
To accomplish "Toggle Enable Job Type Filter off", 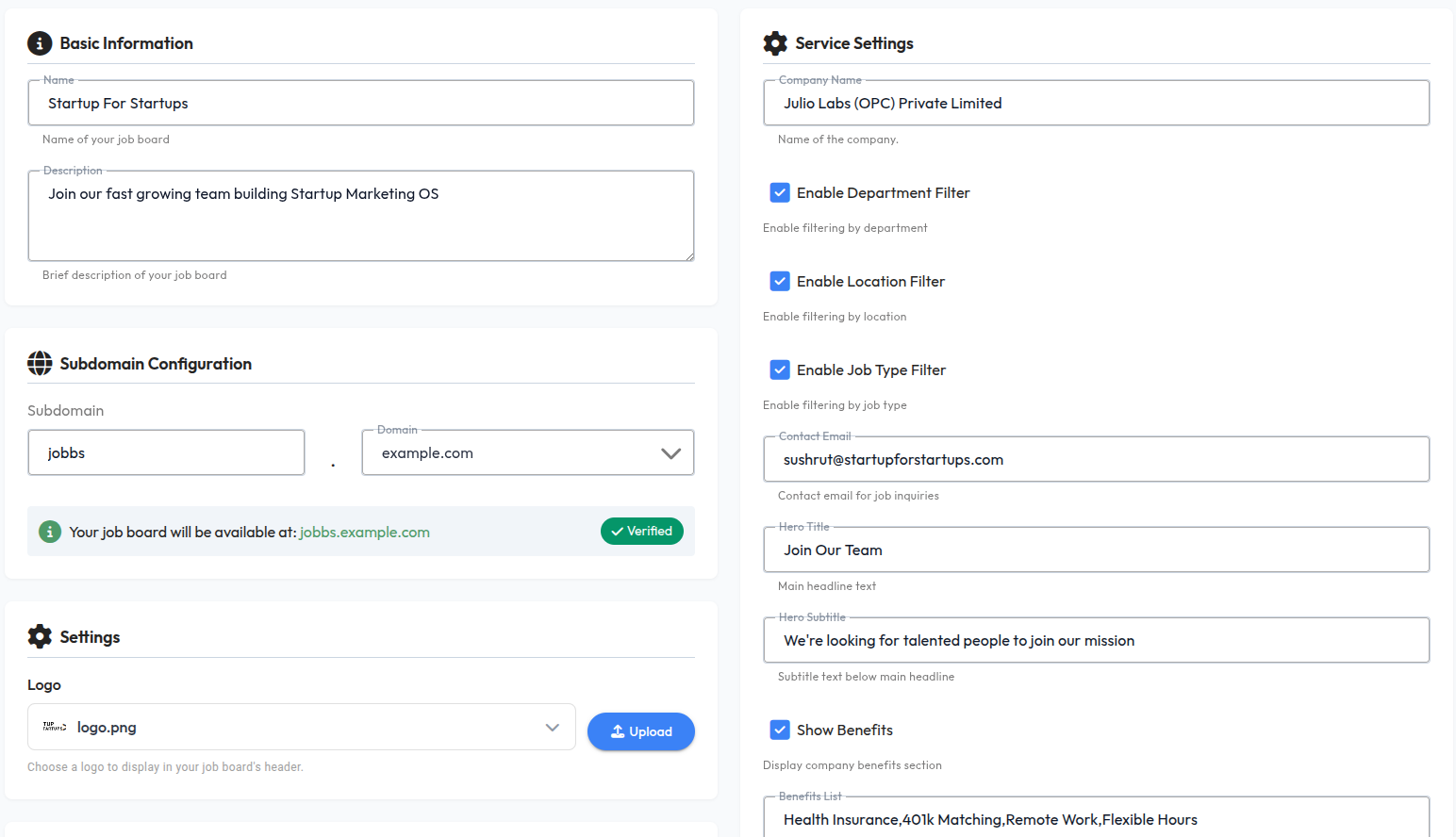I will [780, 369].
